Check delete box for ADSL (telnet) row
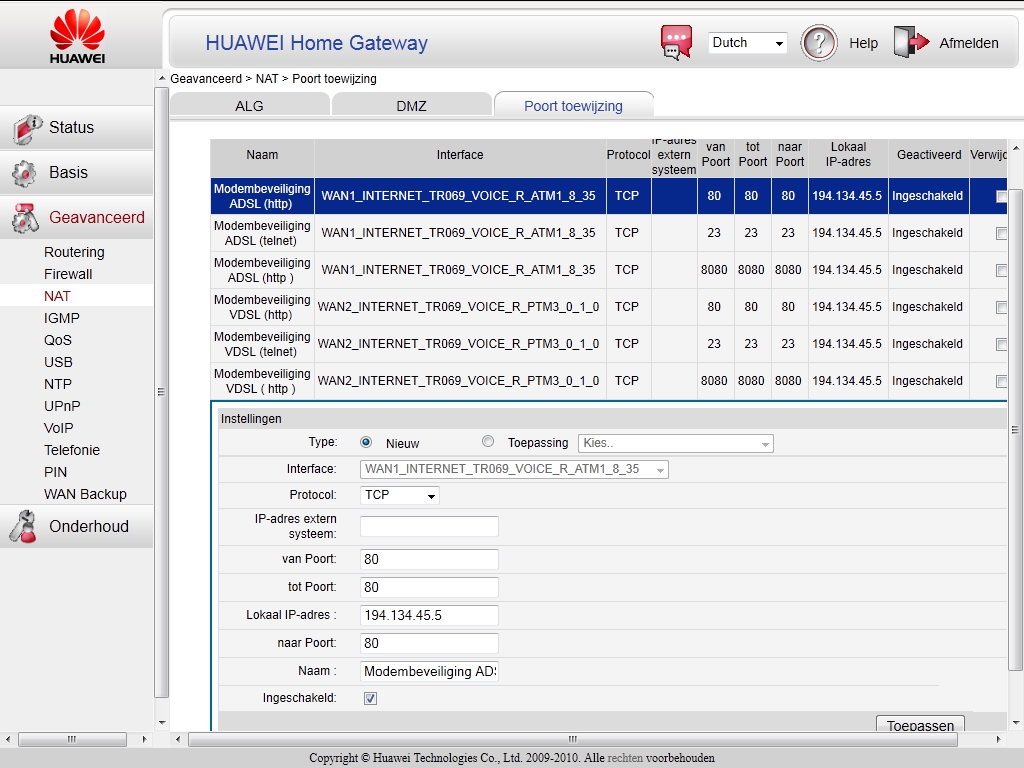 (1001, 234)
